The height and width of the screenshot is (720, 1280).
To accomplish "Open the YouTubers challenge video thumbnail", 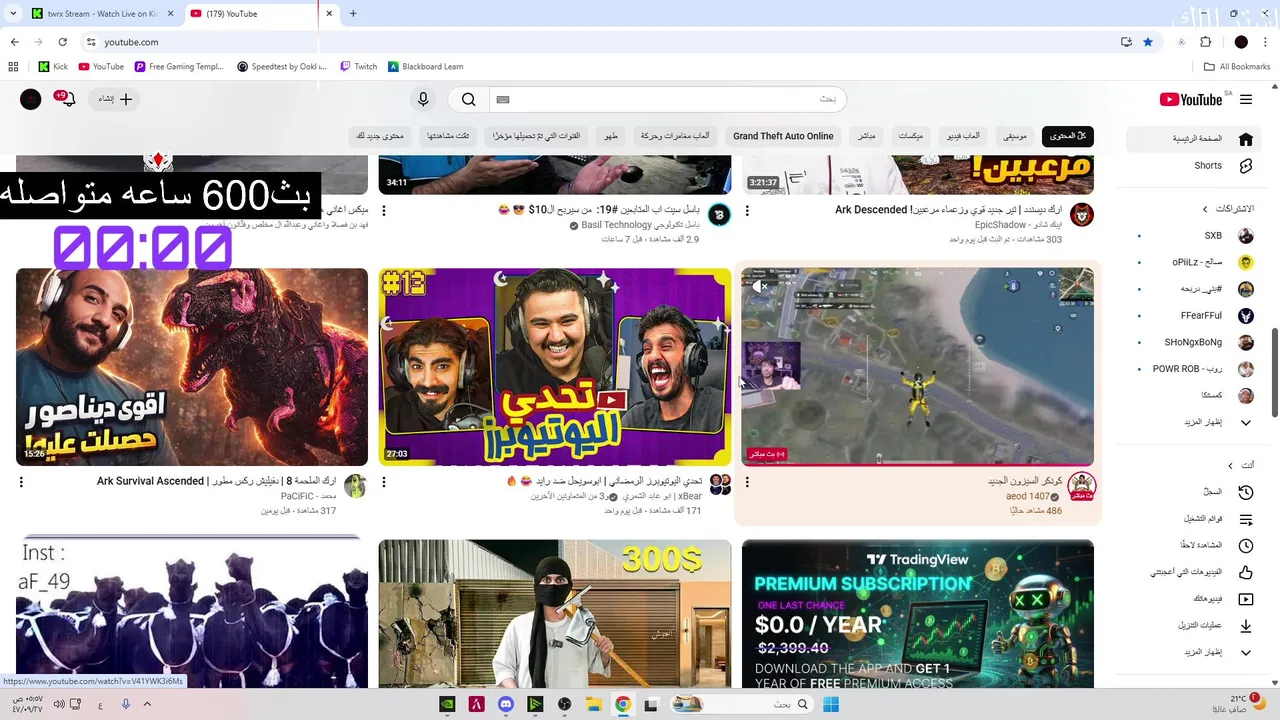I will click(555, 366).
